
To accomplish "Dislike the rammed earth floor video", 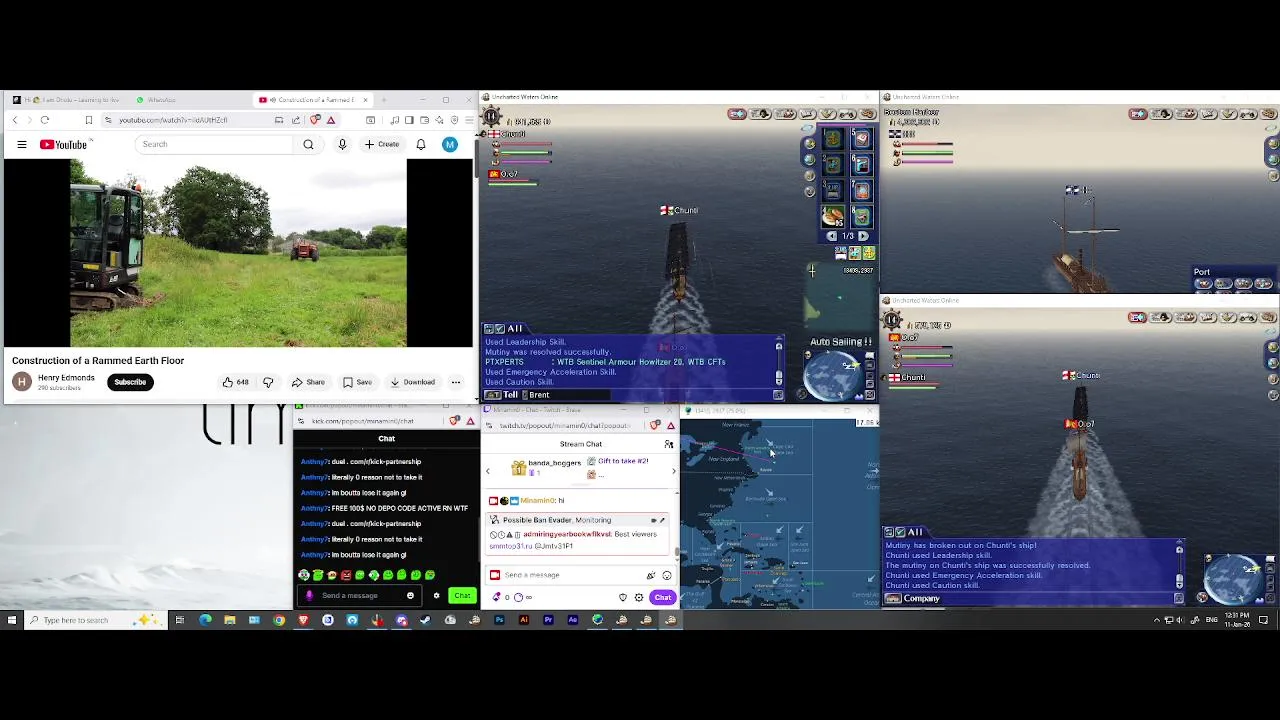I will (268, 382).
